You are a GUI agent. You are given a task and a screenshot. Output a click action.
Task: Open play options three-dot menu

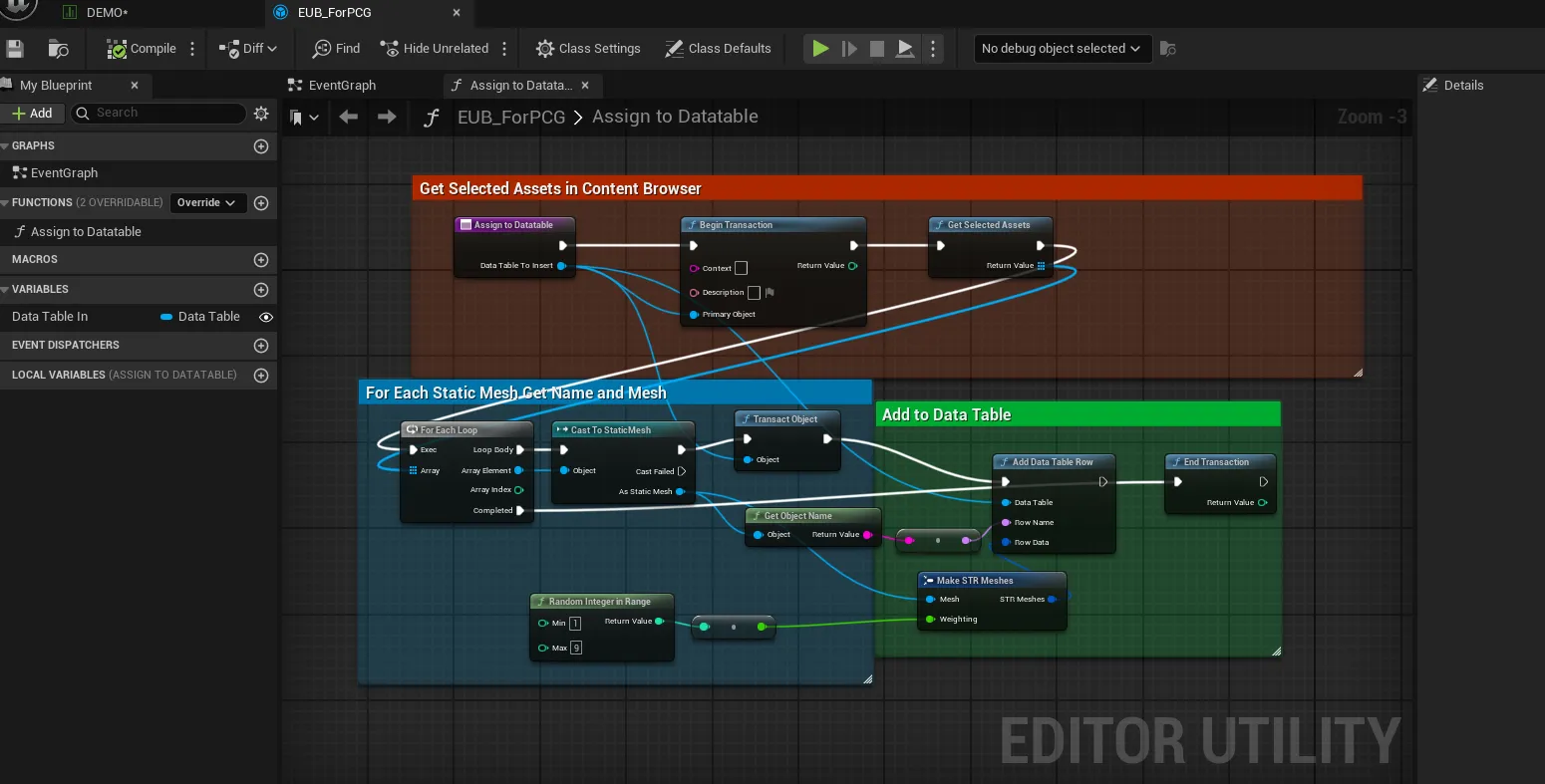[x=933, y=48]
